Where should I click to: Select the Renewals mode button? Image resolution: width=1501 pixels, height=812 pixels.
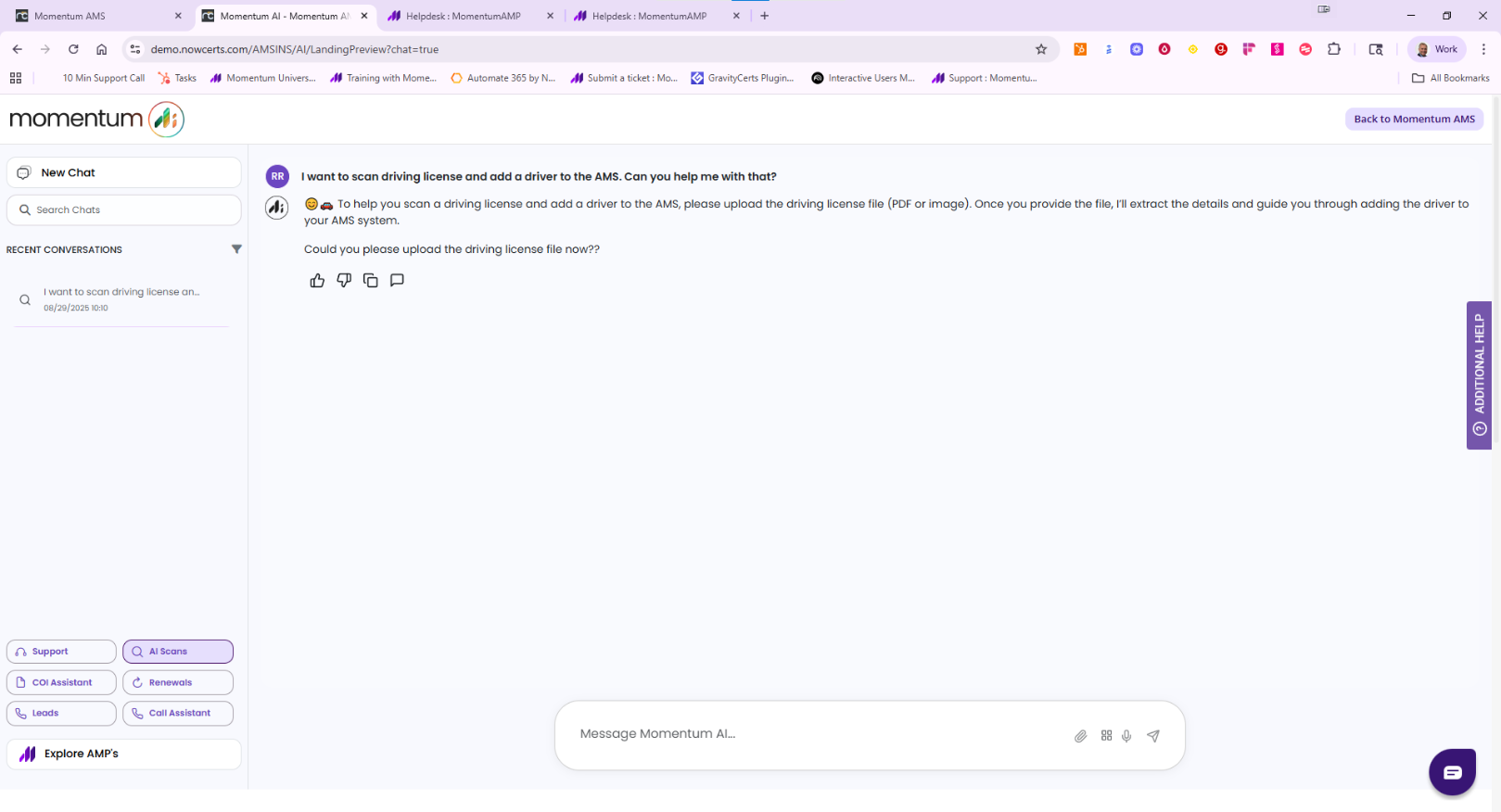(x=178, y=682)
